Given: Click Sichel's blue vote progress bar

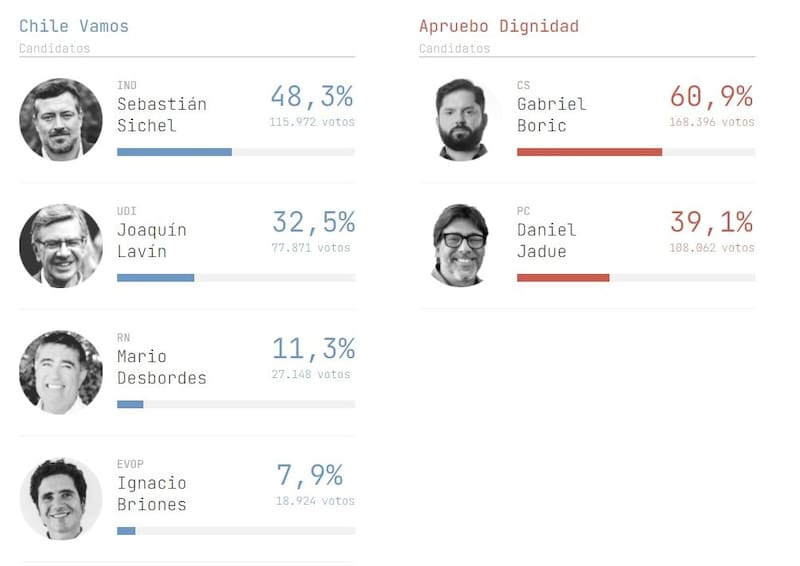Looking at the screenshot, I should coord(174,152).
